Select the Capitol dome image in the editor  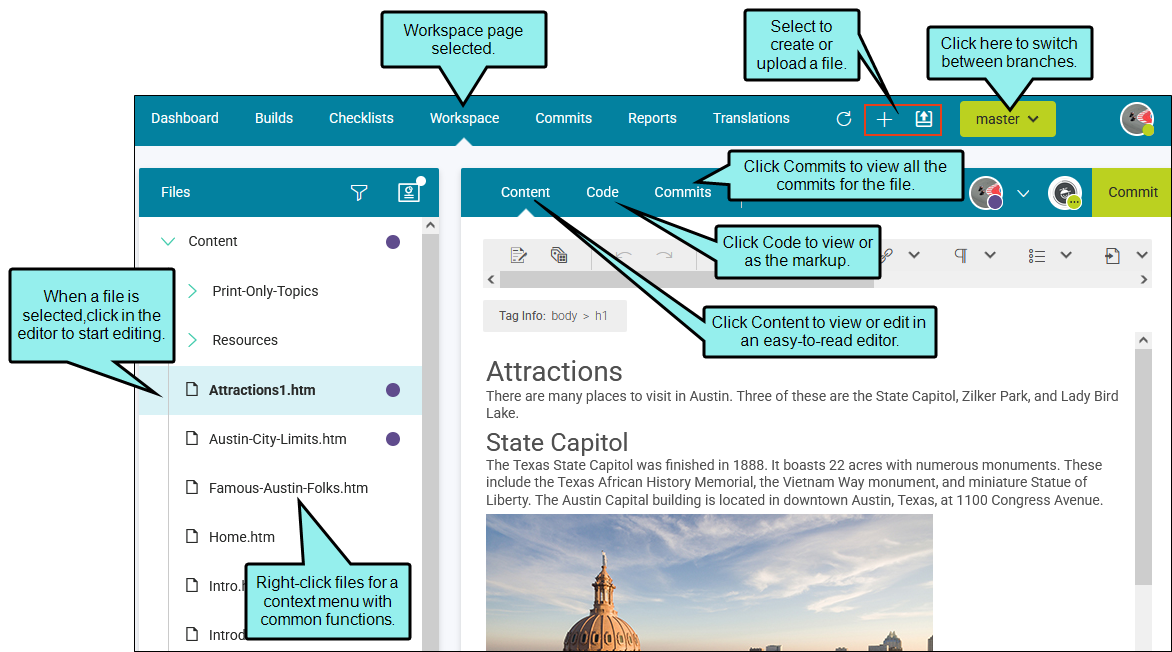[709, 583]
